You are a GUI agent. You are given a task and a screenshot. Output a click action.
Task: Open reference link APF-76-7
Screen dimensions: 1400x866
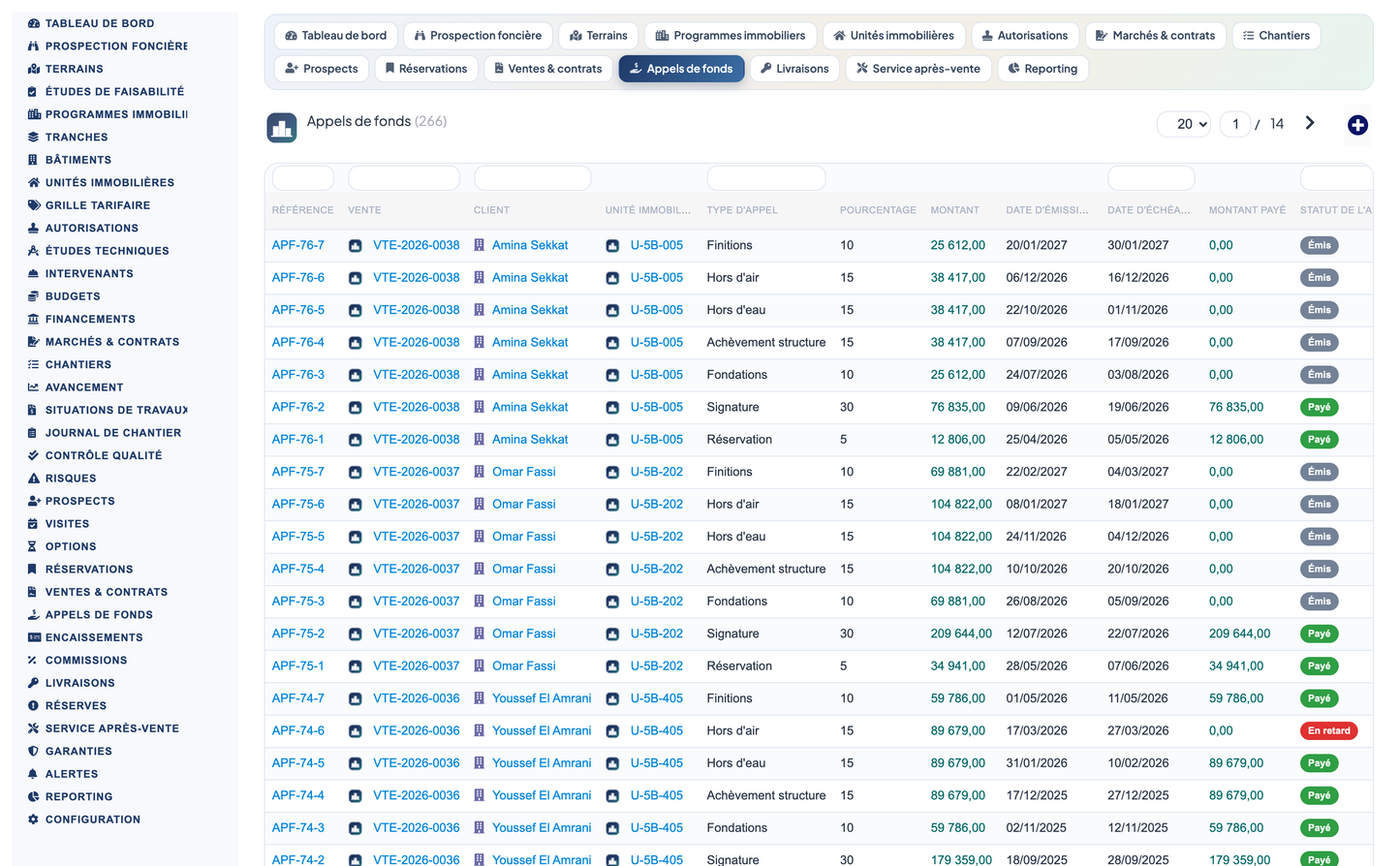[298, 245]
